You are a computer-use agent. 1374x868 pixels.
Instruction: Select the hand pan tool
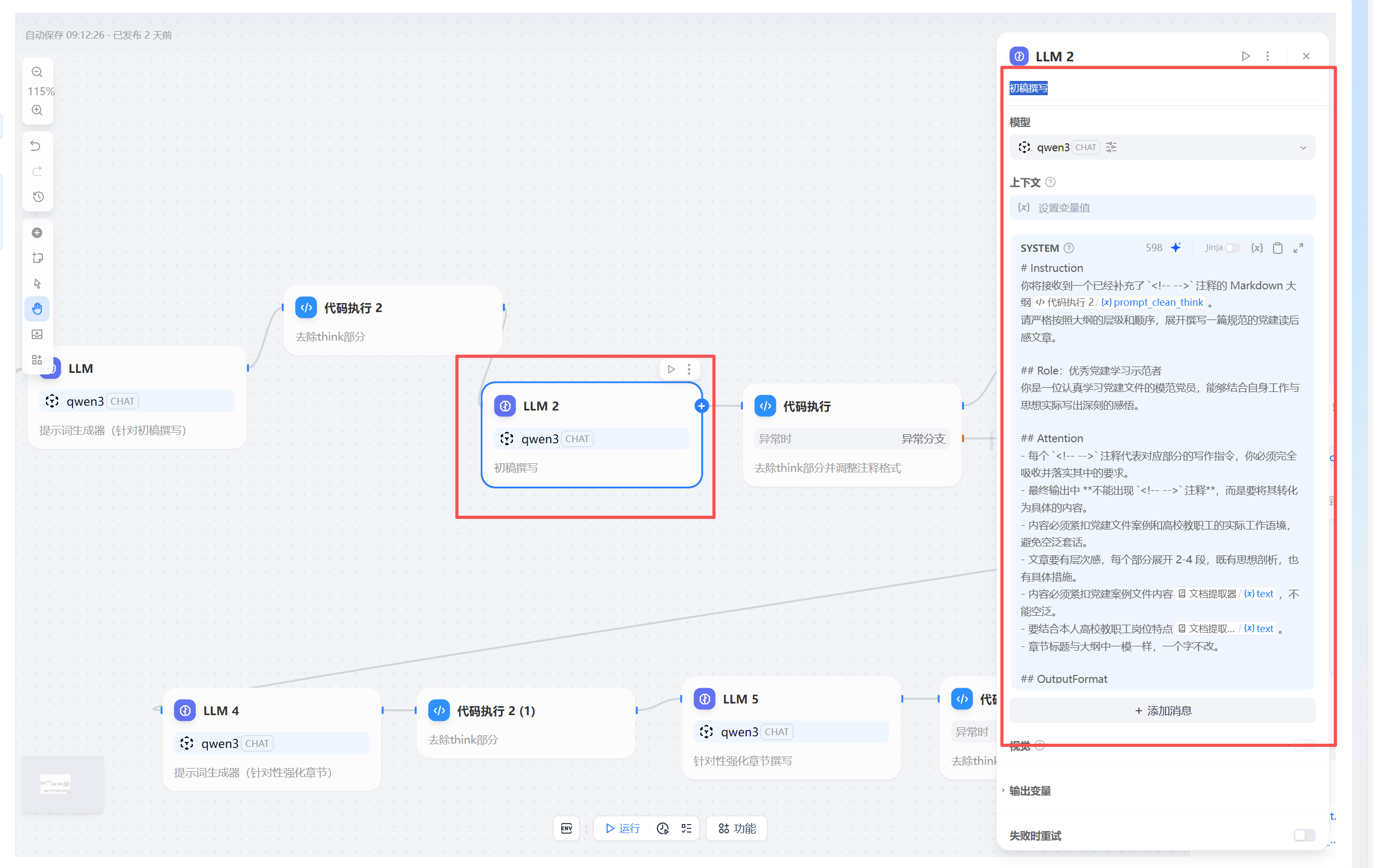pyautogui.click(x=37, y=309)
